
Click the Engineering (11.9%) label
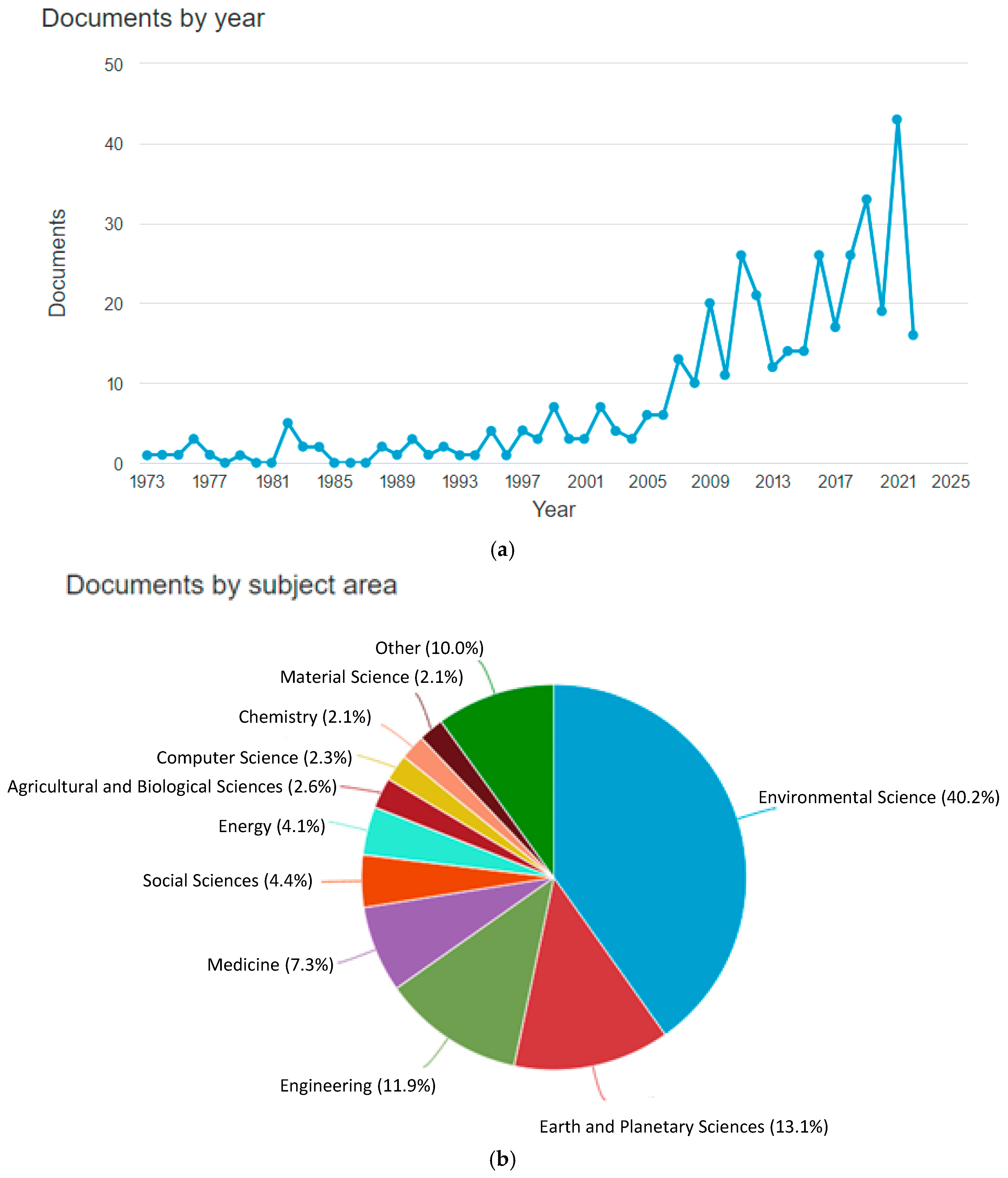click(x=358, y=1085)
